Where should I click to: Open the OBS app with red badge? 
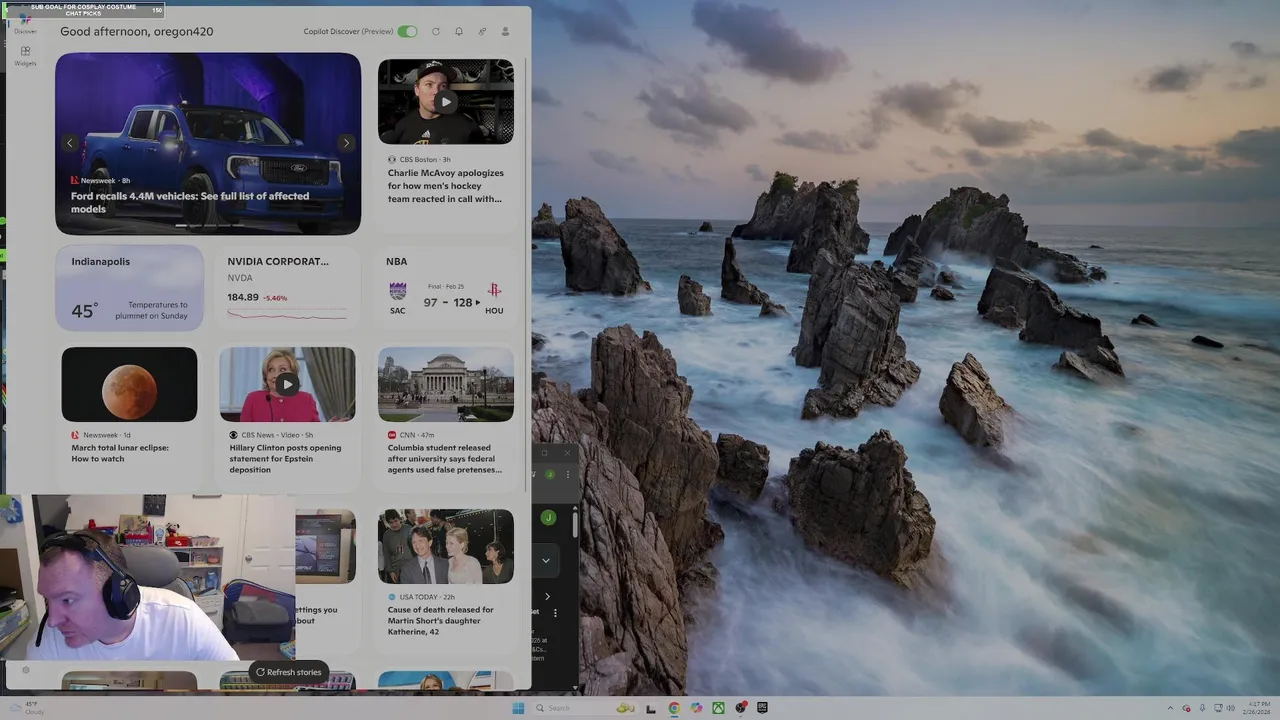tap(741, 708)
